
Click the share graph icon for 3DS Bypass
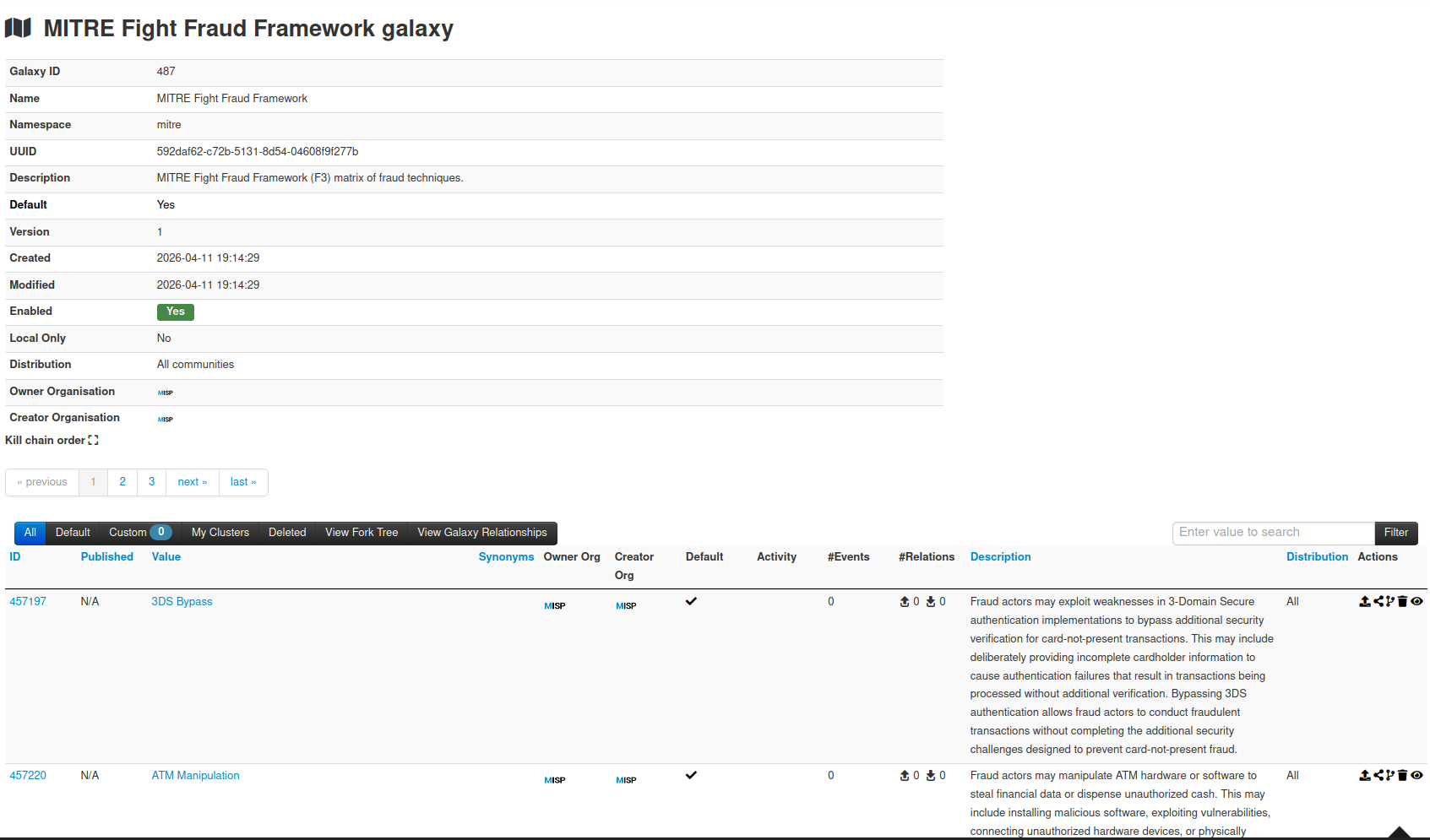pyautogui.click(x=1378, y=602)
